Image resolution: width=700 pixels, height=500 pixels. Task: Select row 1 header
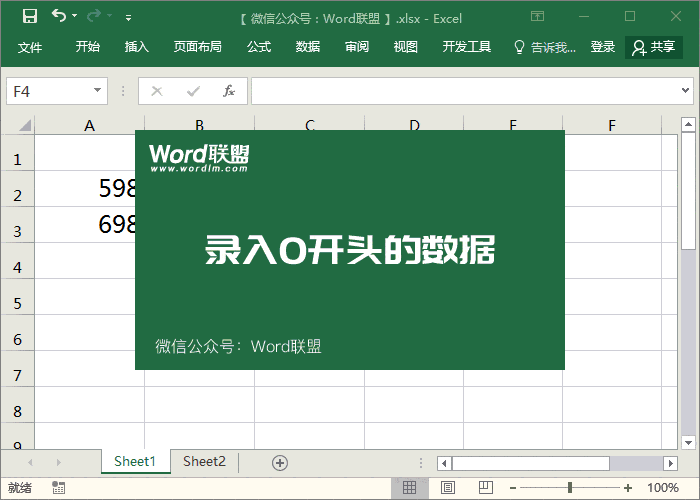pyautogui.click(x=17, y=153)
